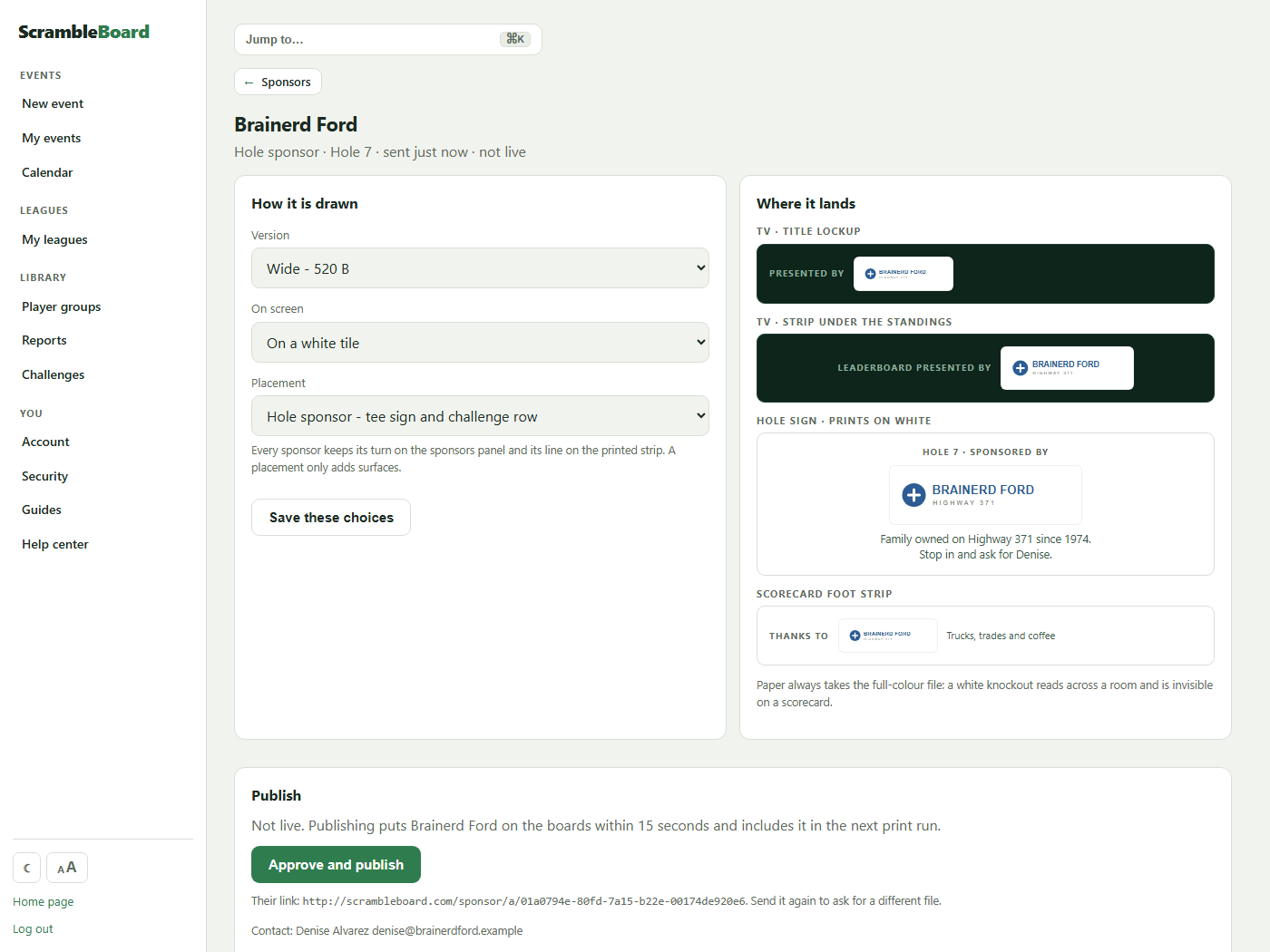The width and height of the screenshot is (1270, 952).
Task: Click Brainerd Ford logo in scorecard foot strip
Action: coord(887,636)
